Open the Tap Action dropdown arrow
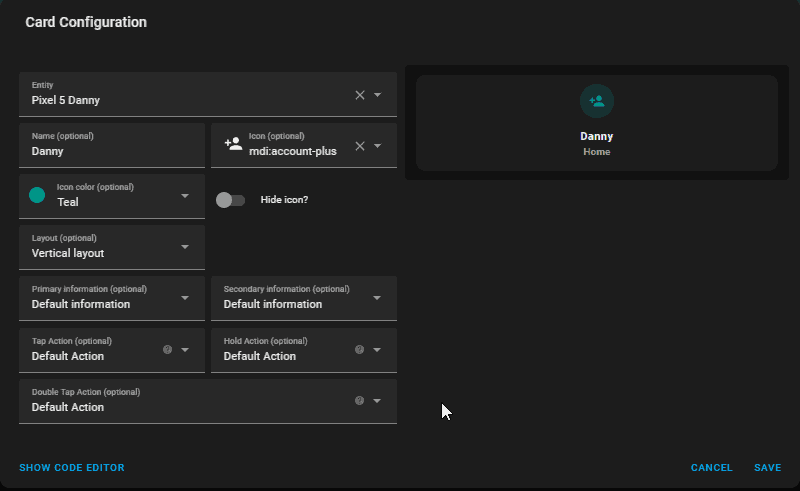Viewport: 800px width, 491px height. coord(185,350)
